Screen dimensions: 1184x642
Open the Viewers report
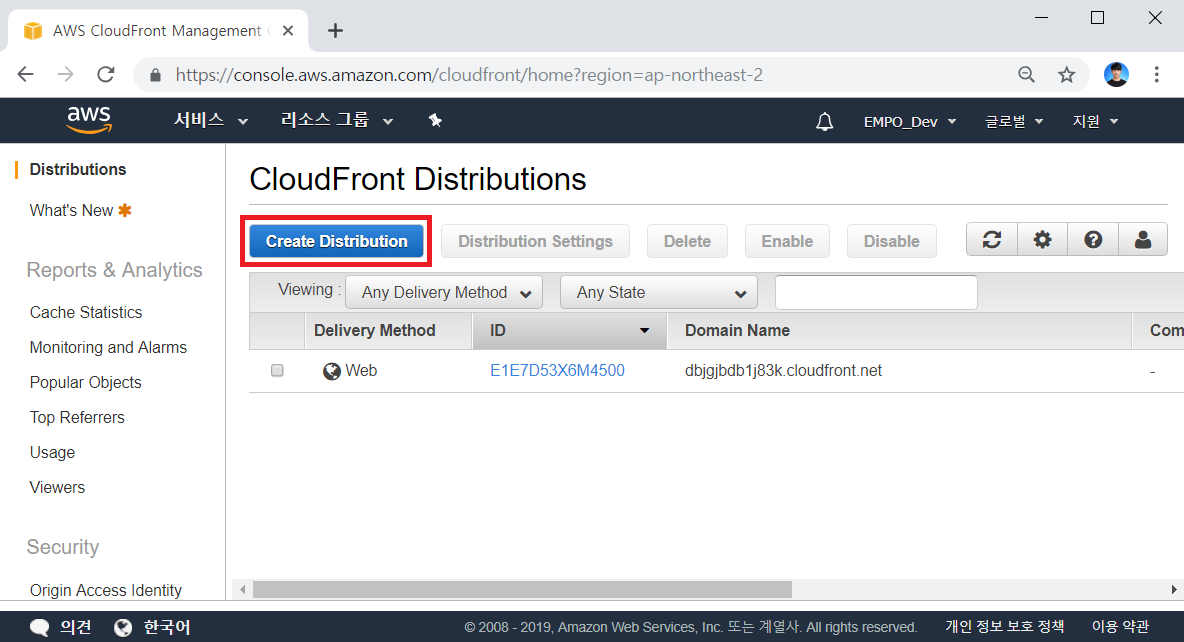tap(57, 487)
